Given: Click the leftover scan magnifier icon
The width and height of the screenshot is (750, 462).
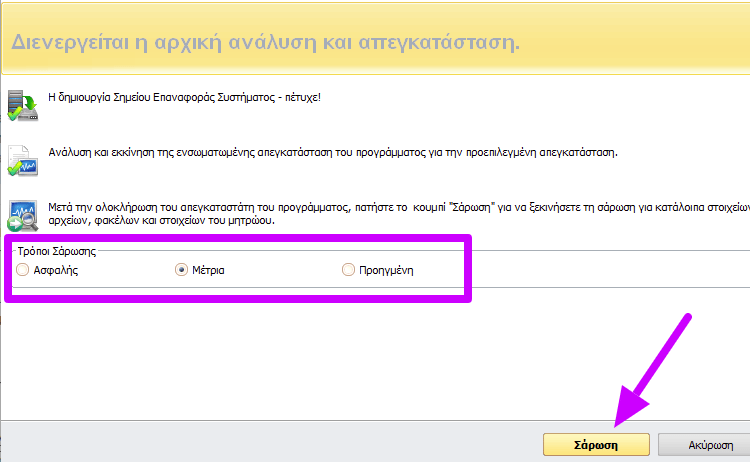Looking at the screenshot, I should click(22, 216).
